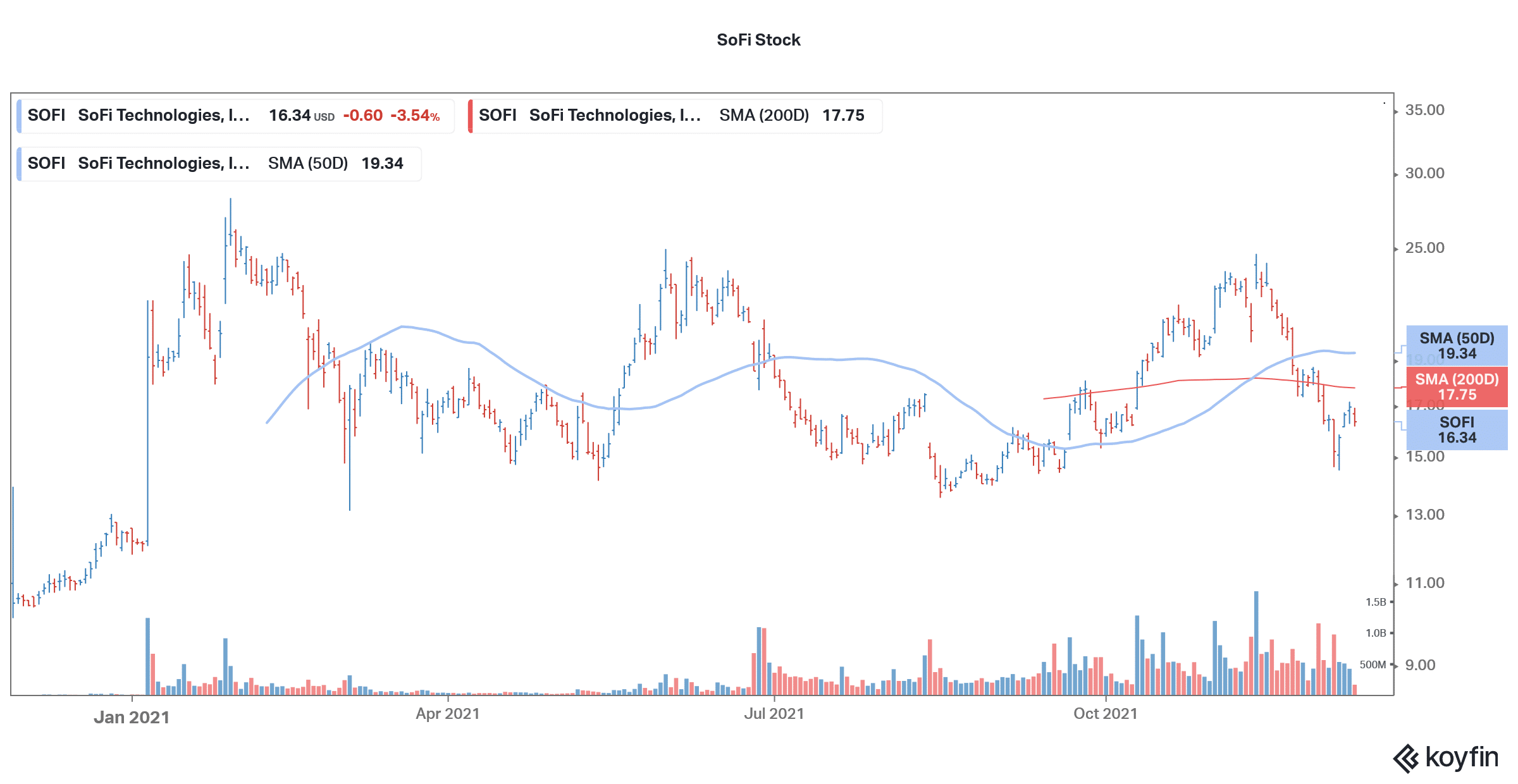Click the 1.5B volume axis label
The width and height of the screenshot is (1518, 784).
click(x=1376, y=602)
